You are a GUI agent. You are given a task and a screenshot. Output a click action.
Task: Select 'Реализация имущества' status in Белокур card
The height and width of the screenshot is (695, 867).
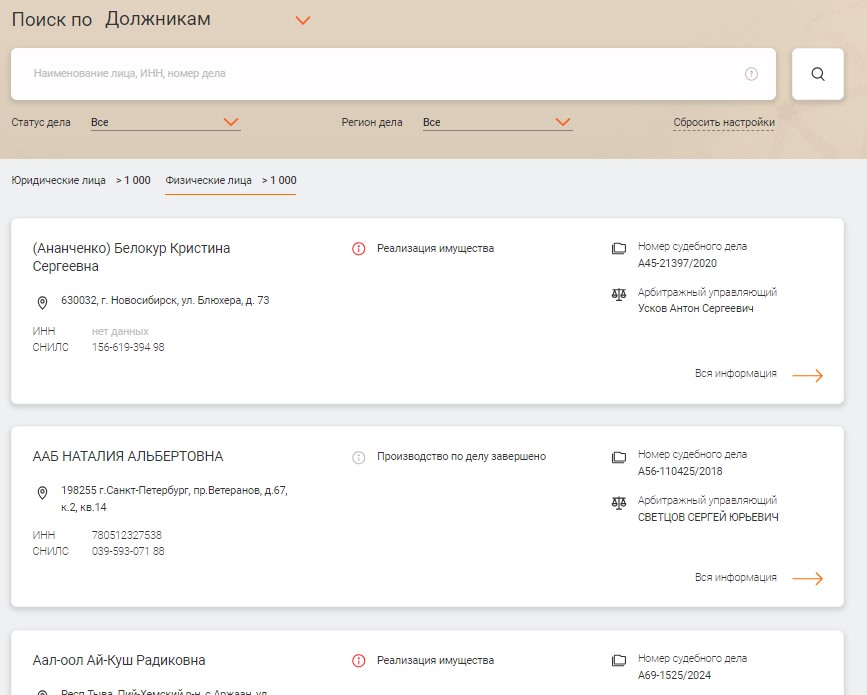coord(436,249)
